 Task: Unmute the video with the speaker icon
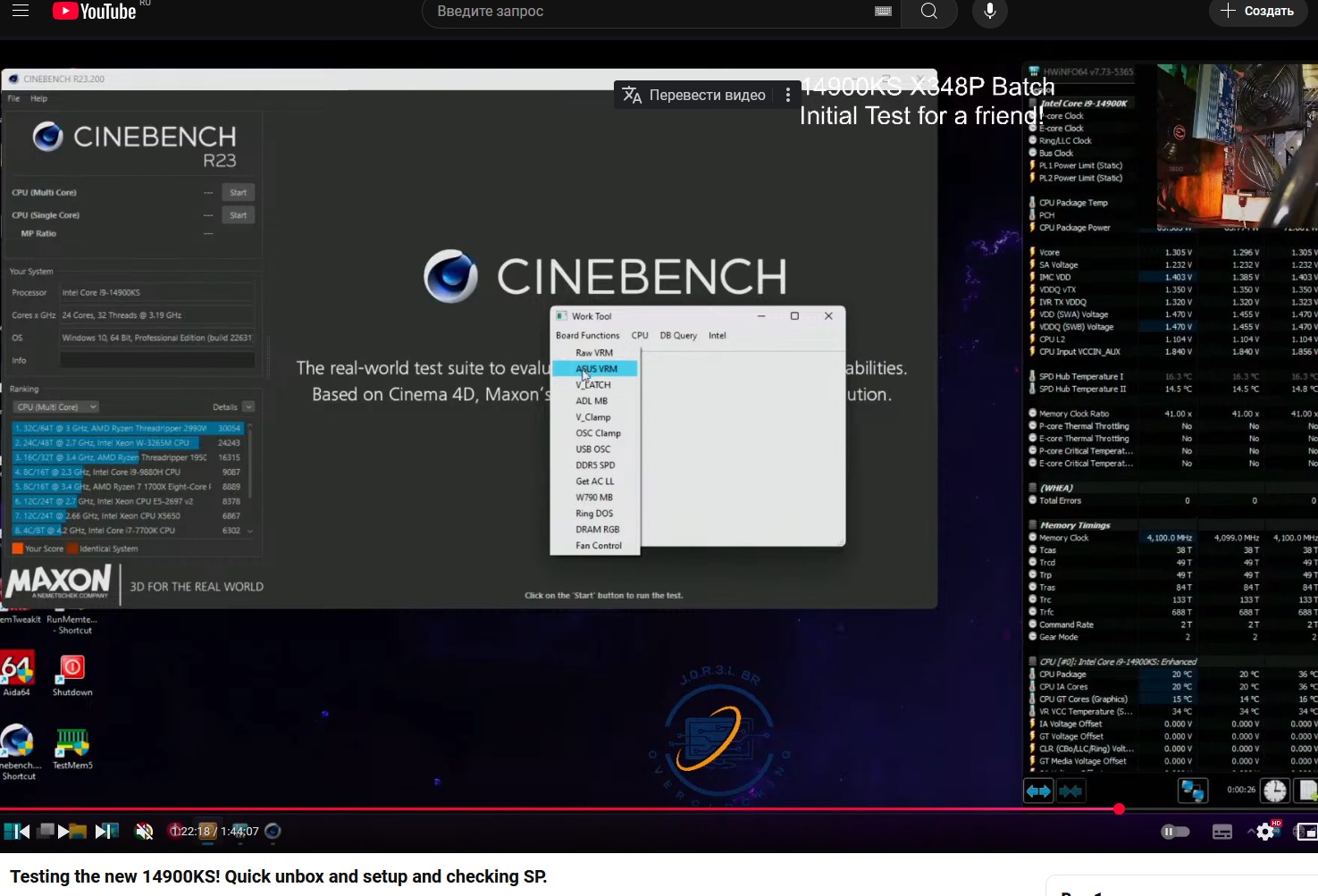click(144, 831)
